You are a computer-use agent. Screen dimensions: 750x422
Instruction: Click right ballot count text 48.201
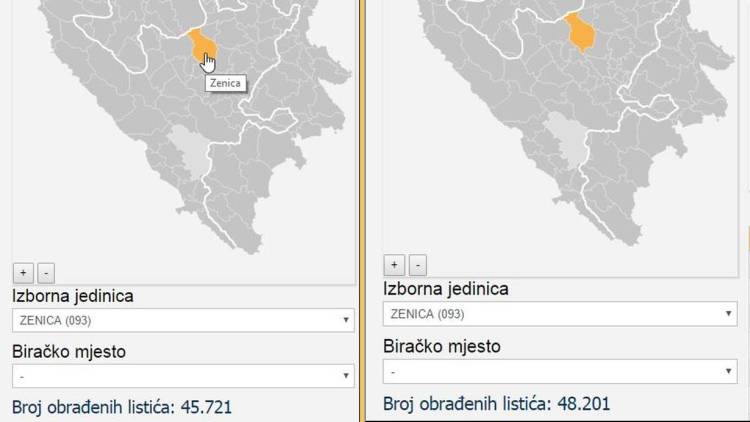496,404
